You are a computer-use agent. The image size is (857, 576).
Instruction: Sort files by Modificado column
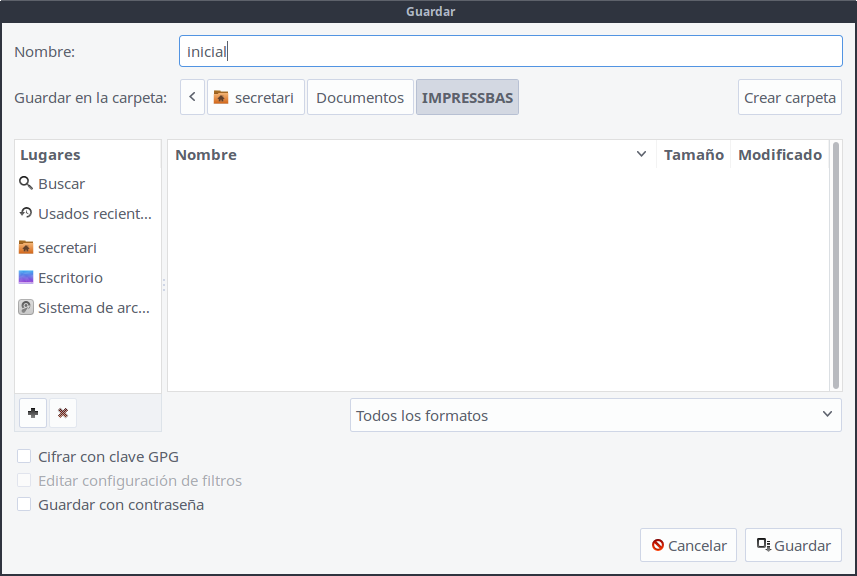779,155
